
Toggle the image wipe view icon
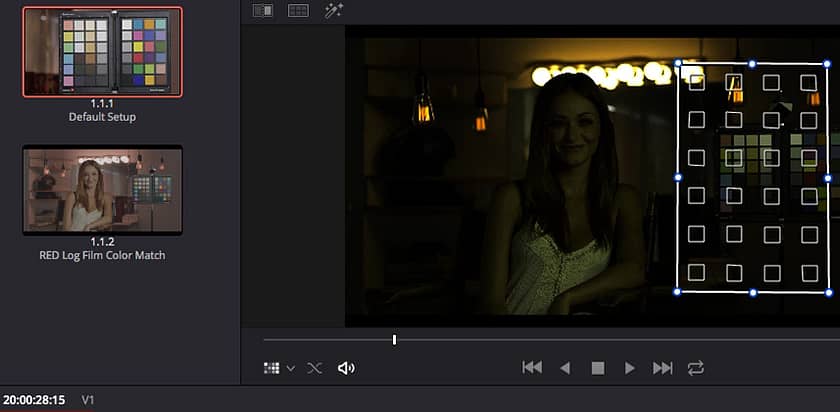(263, 11)
